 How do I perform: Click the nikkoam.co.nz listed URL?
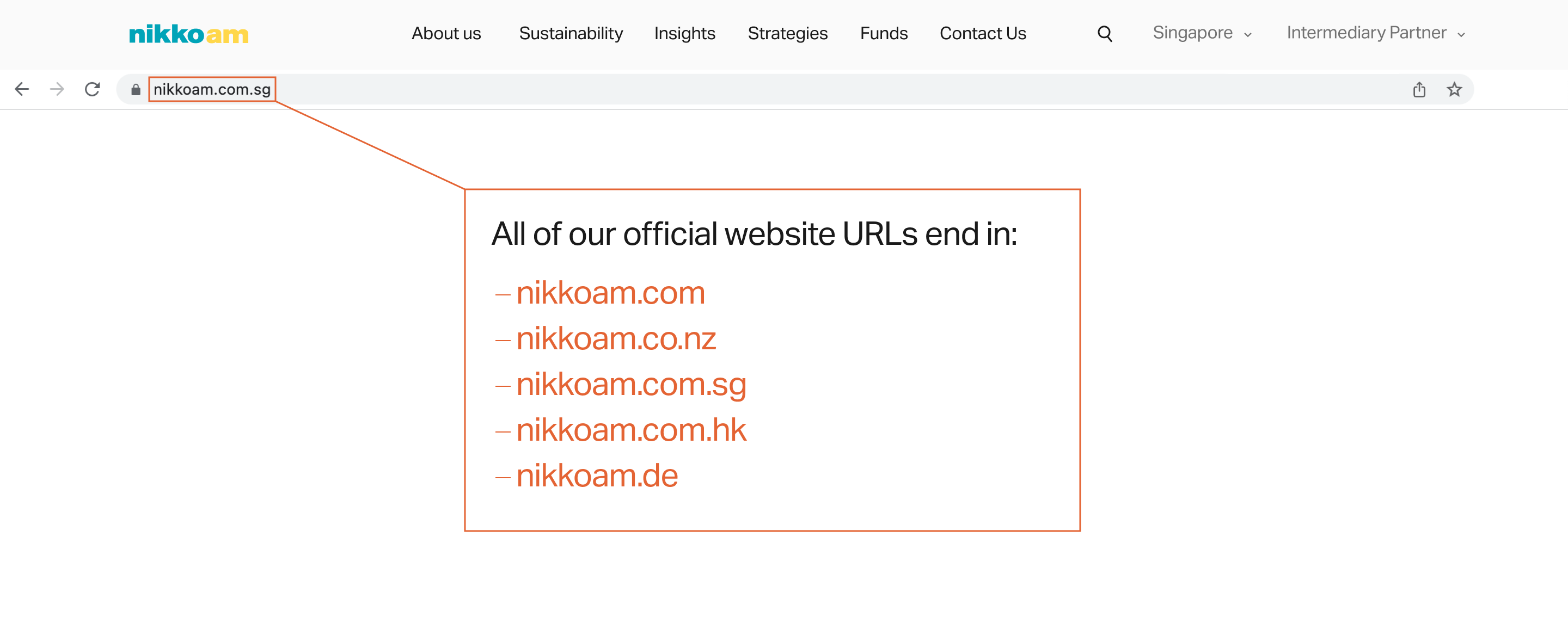(615, 338)
